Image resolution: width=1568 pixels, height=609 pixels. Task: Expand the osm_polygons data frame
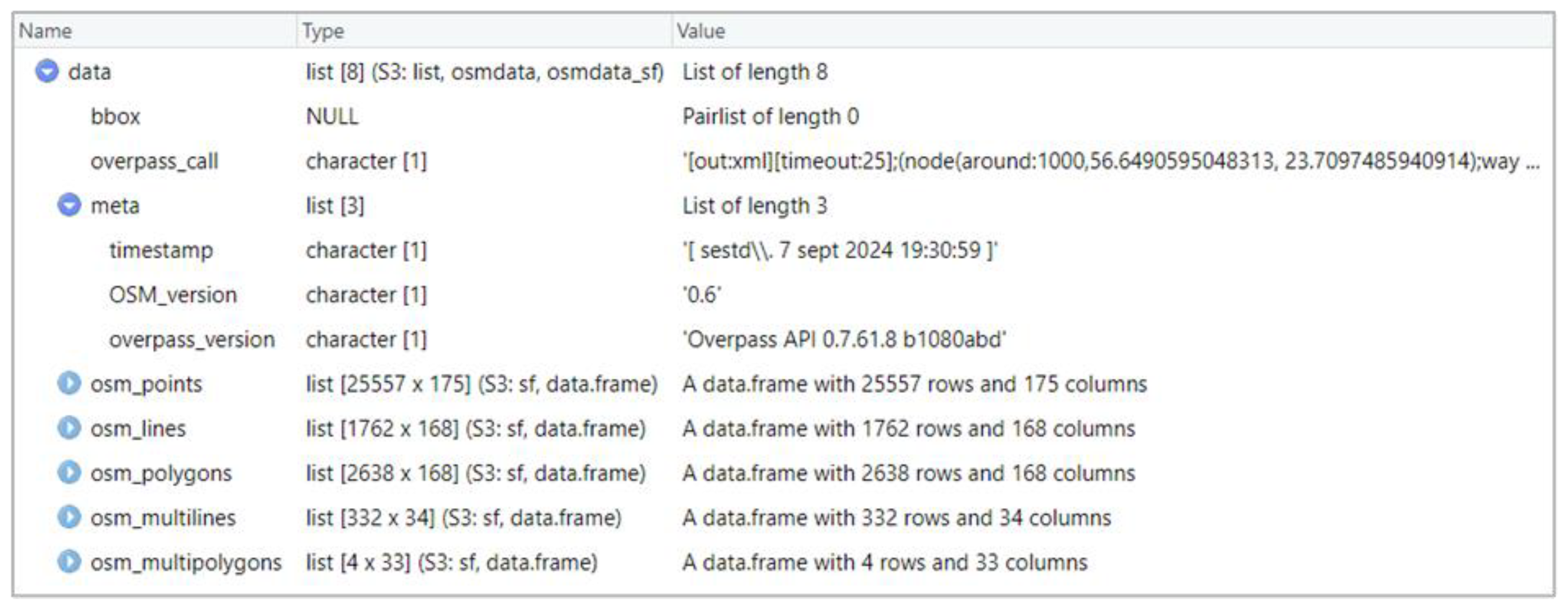click(70, 473)
